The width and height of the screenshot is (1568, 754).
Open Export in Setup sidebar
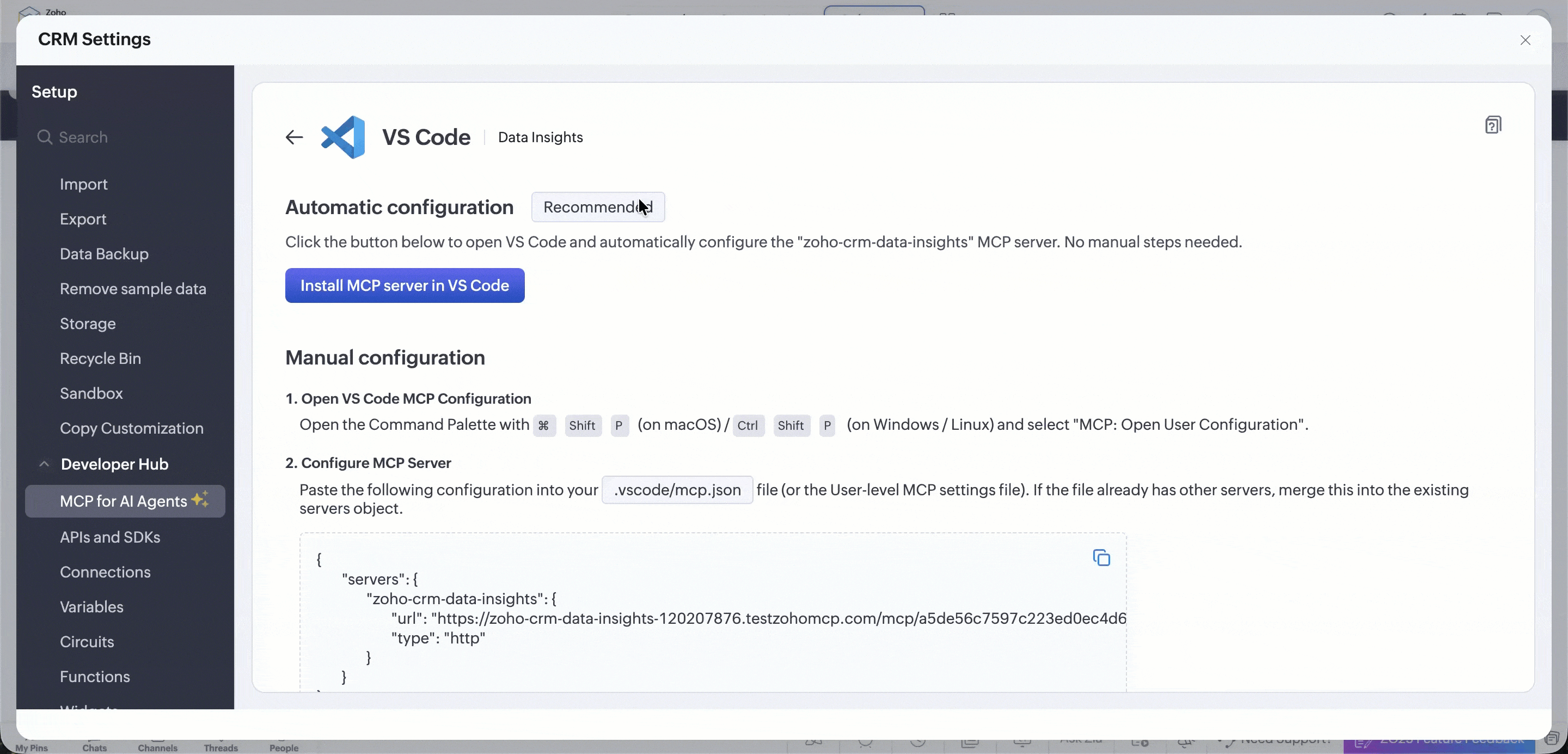(x=83, y=219)
